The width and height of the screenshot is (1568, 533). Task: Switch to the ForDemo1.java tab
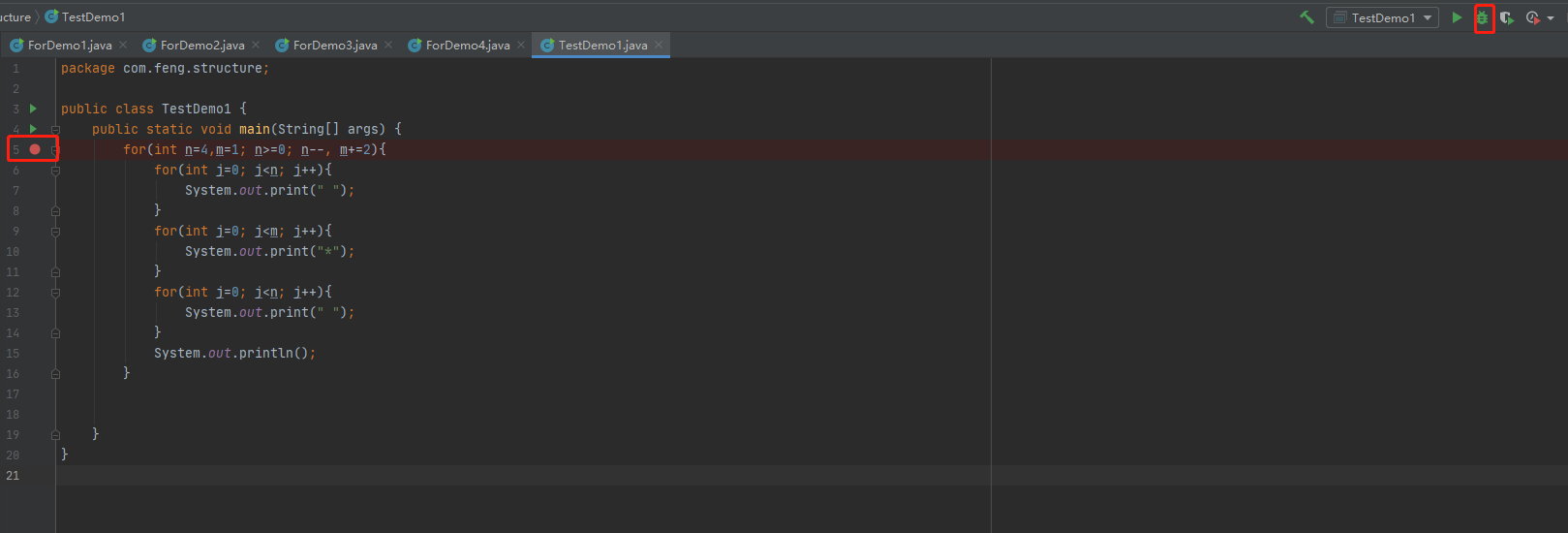pyautogui.click(x=70, y=46)
